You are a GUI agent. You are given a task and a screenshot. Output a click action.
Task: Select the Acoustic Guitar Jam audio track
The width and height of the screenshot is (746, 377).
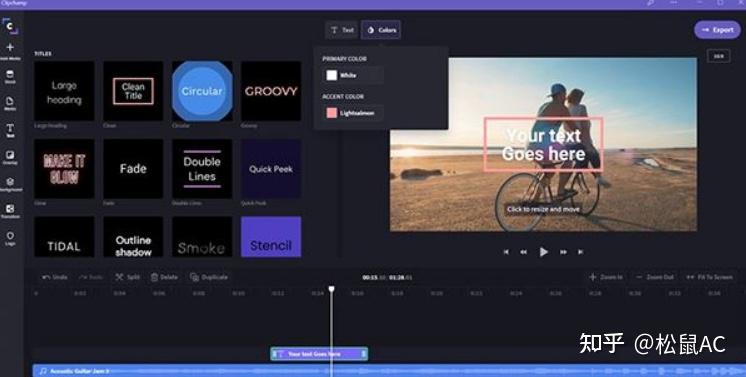(x=389, y=370)
